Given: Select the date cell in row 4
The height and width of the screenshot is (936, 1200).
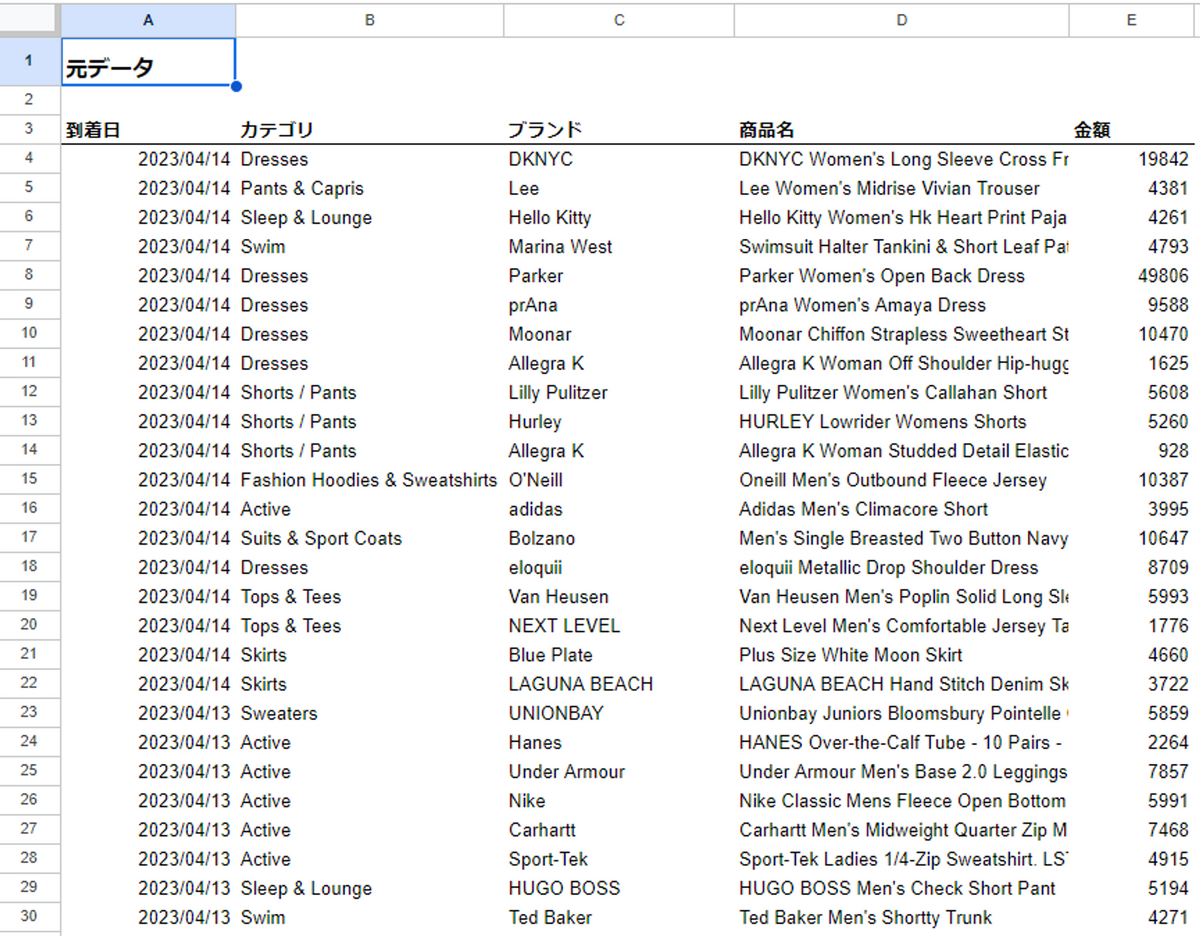Looking at the screenshot, I should pos(148,159).
